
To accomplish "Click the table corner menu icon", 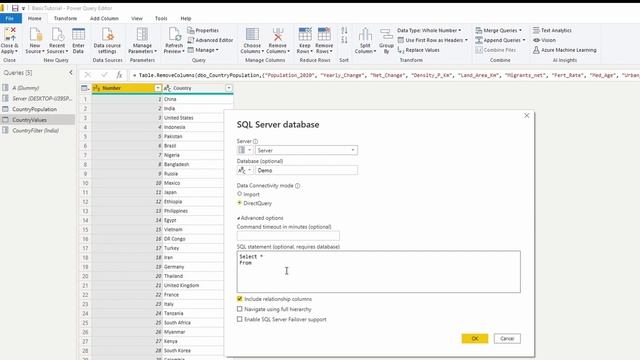I will pyautogui.click(x=85, y=88).
